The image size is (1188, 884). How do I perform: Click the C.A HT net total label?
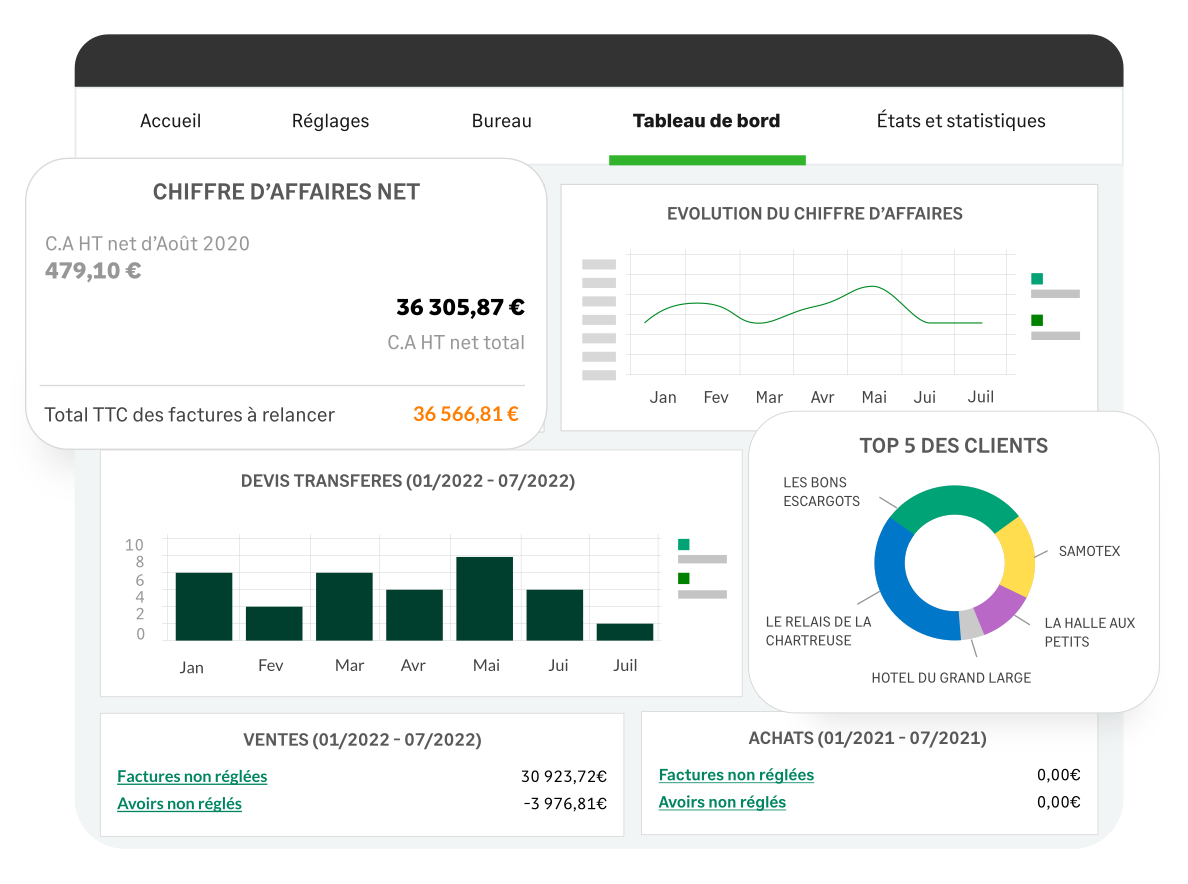point(456,343)
